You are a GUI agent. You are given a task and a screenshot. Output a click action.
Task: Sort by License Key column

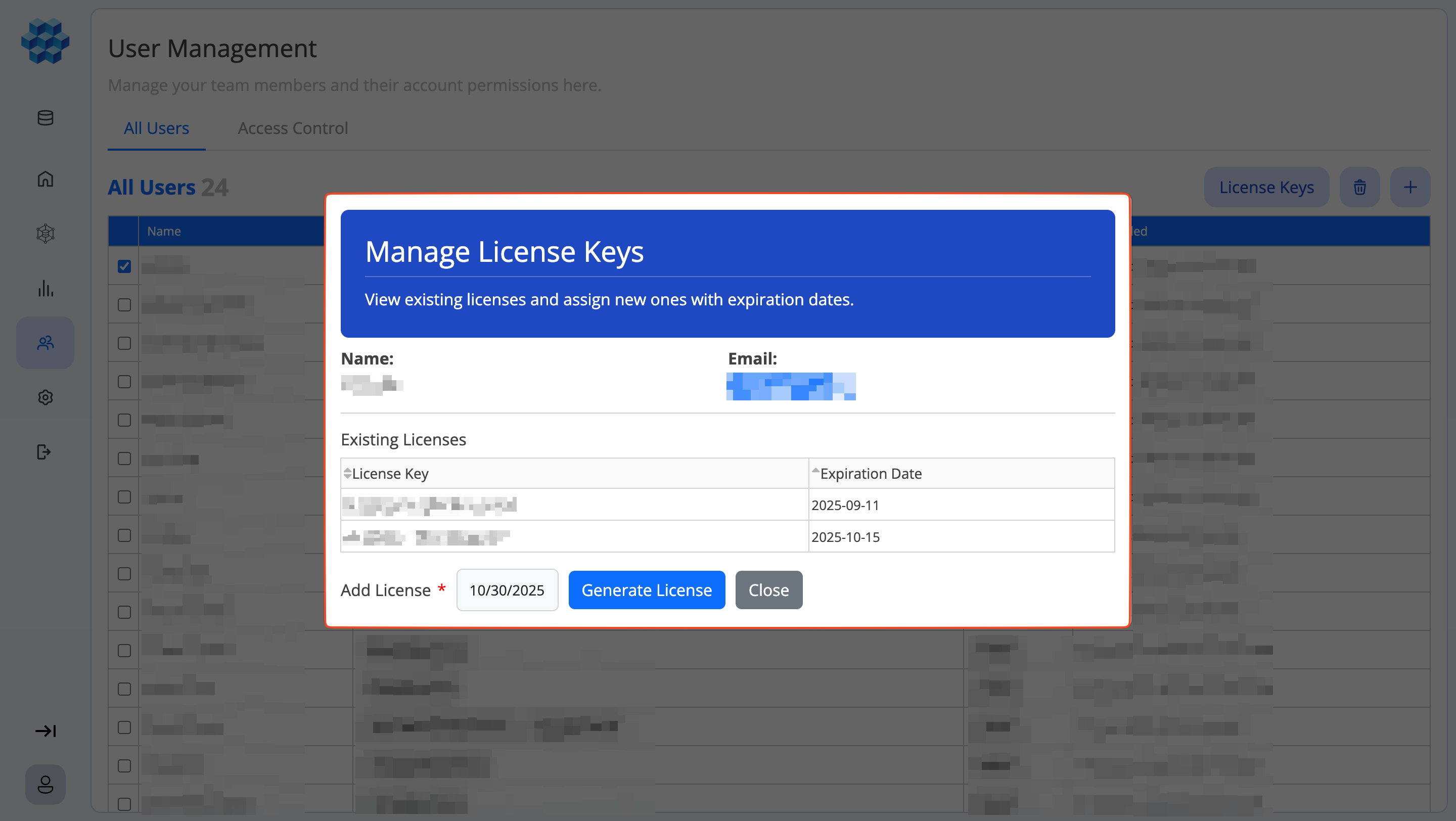(x=389, y=474)
